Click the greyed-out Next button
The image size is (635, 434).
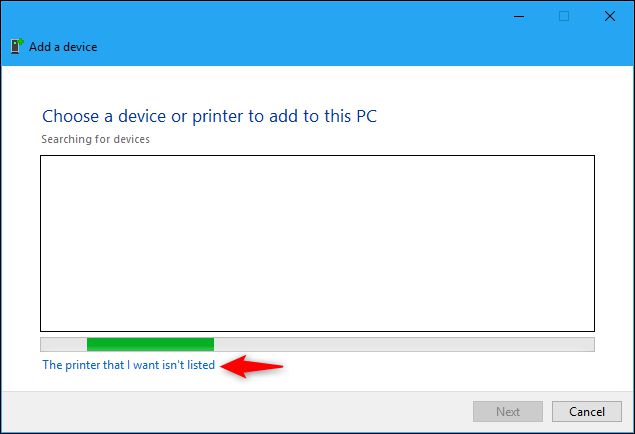(x=508, y=411)
